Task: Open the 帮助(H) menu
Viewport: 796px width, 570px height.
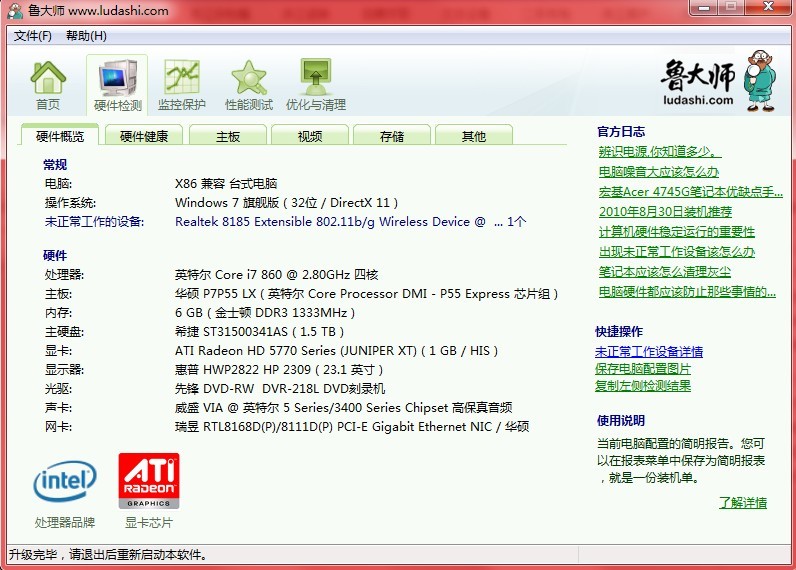Action: (86, 36)
